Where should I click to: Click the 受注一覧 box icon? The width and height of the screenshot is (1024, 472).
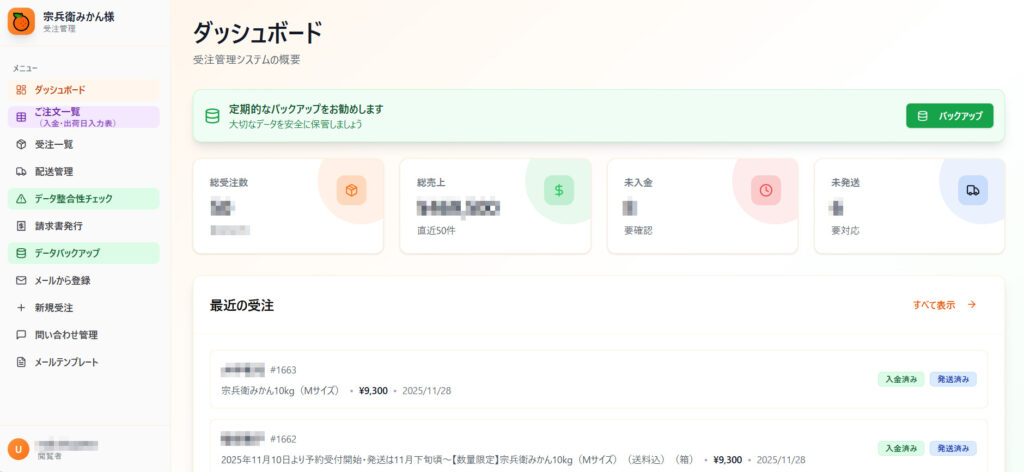(21, 144)
